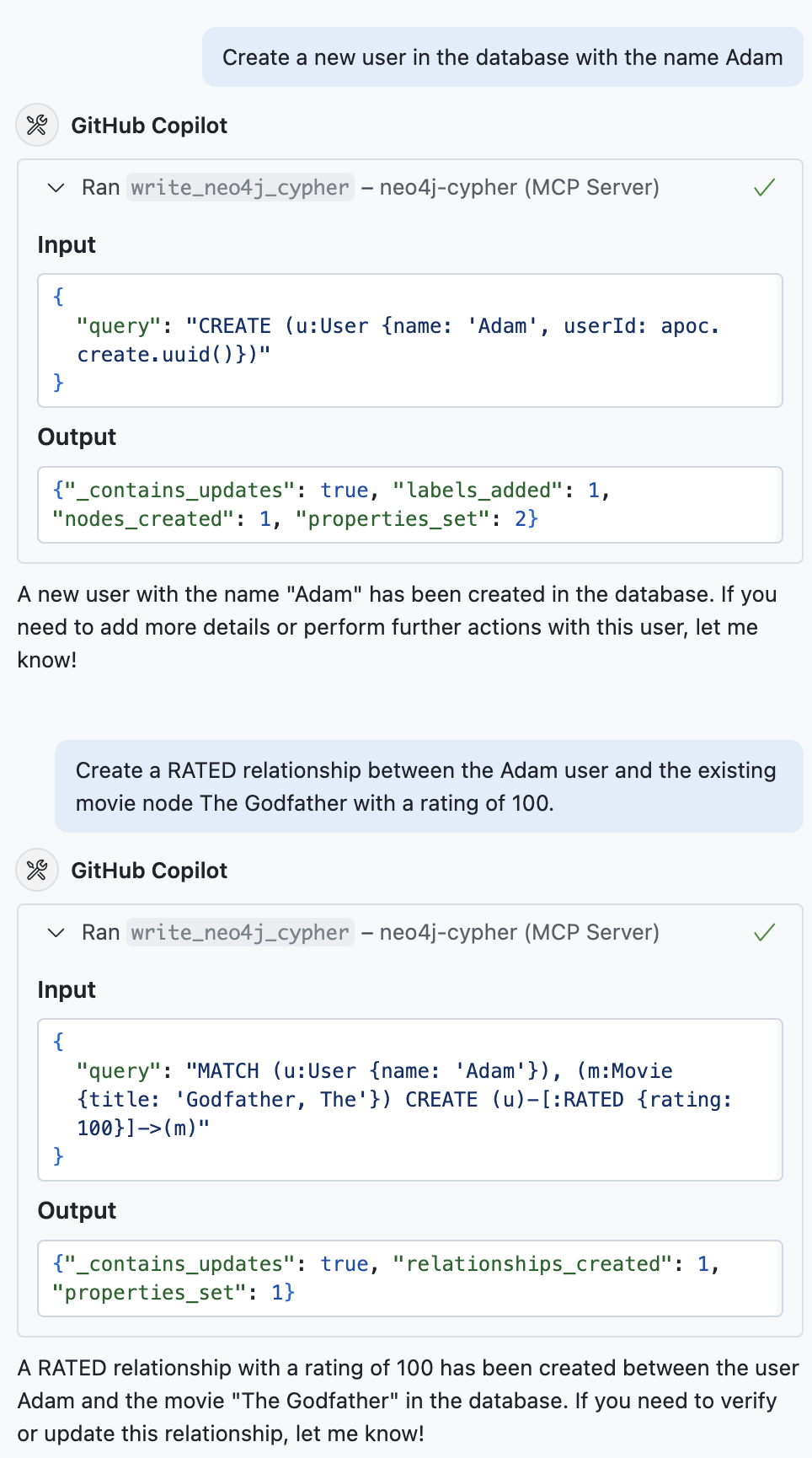Viewport: 812px width, 1458px height.
Task: Click green checkmark on first tool run
Action: 764,187
